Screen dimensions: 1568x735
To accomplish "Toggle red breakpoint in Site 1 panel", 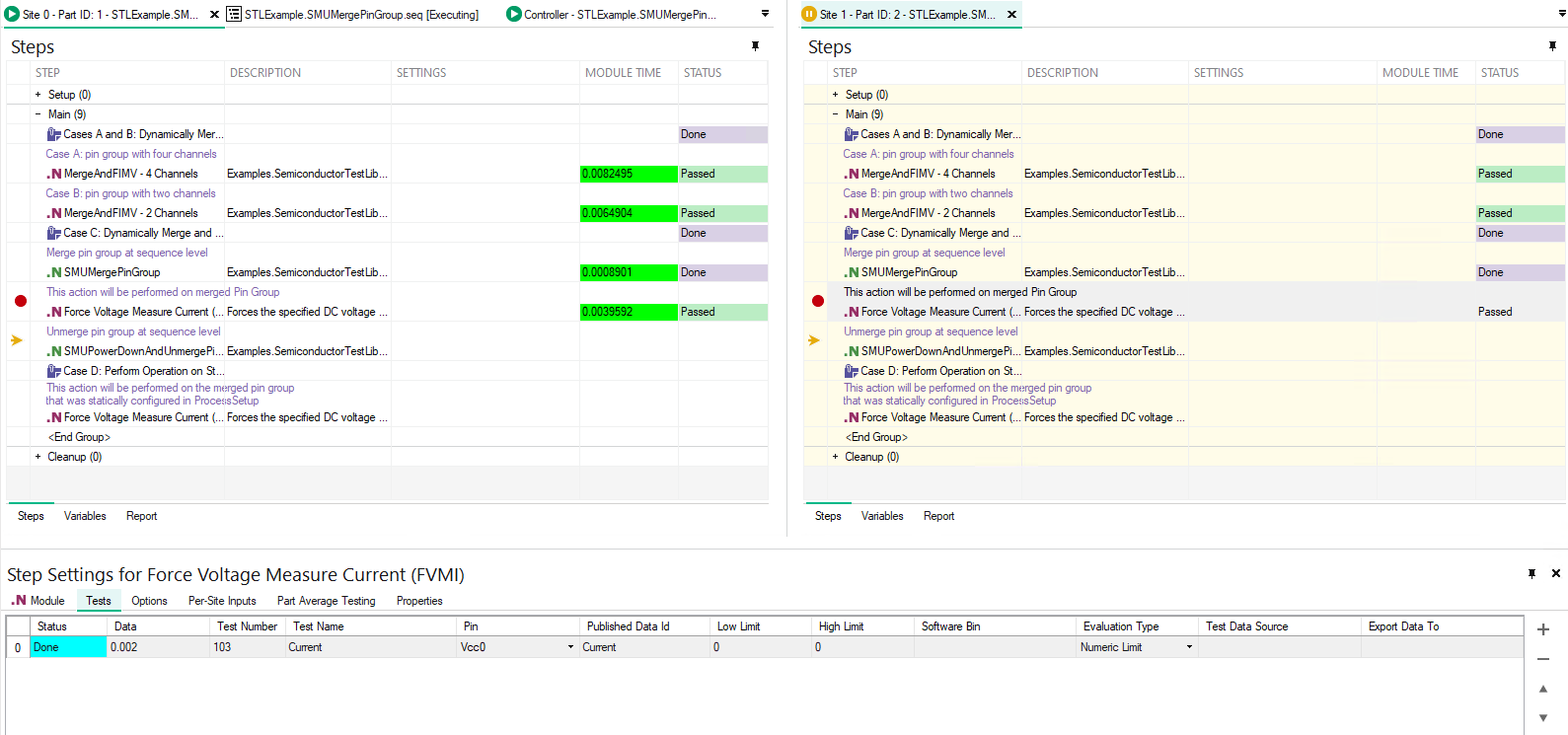I will click(818, 301).
